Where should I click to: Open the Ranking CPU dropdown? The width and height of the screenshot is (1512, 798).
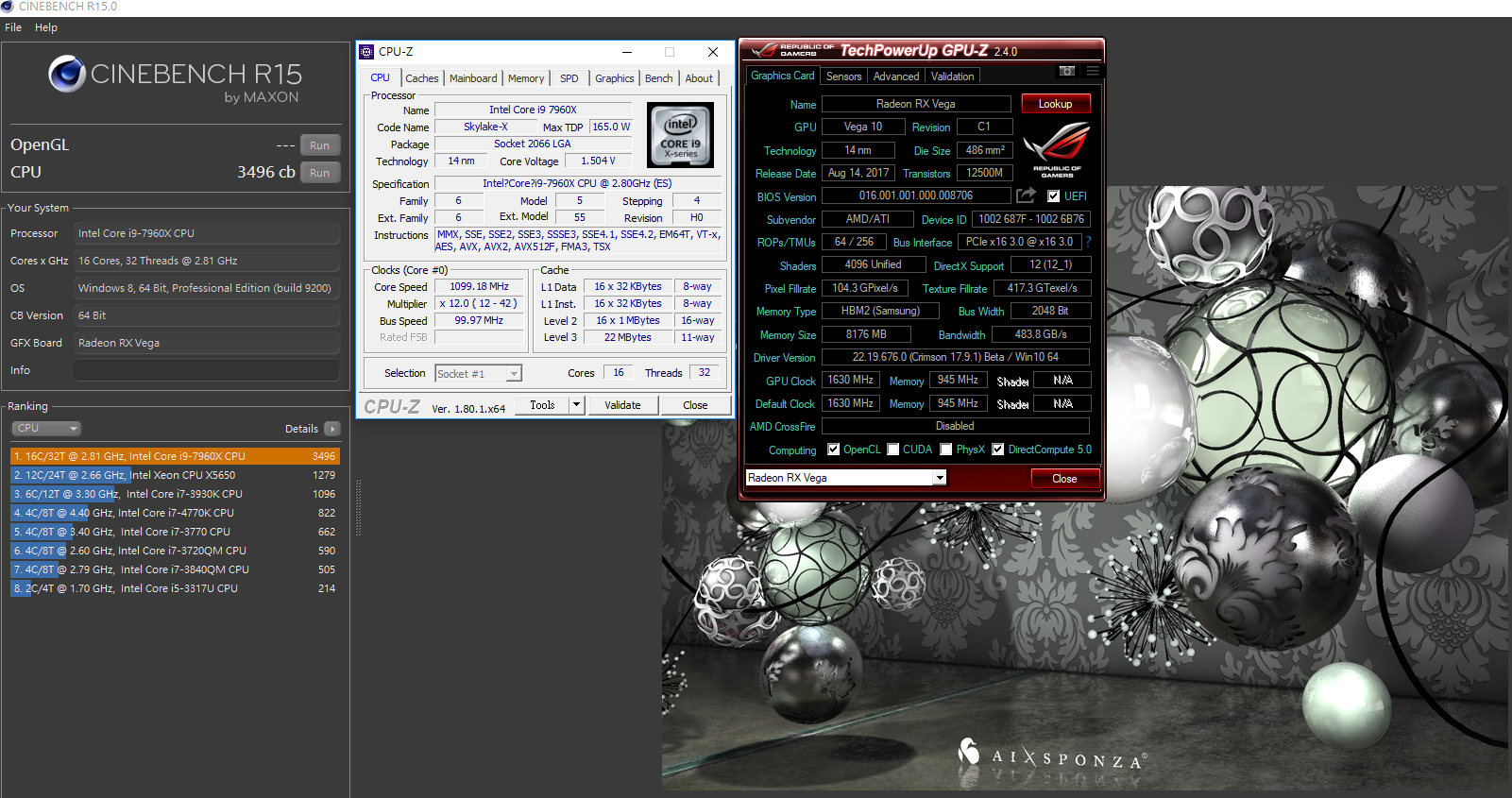tap(46, 429)
